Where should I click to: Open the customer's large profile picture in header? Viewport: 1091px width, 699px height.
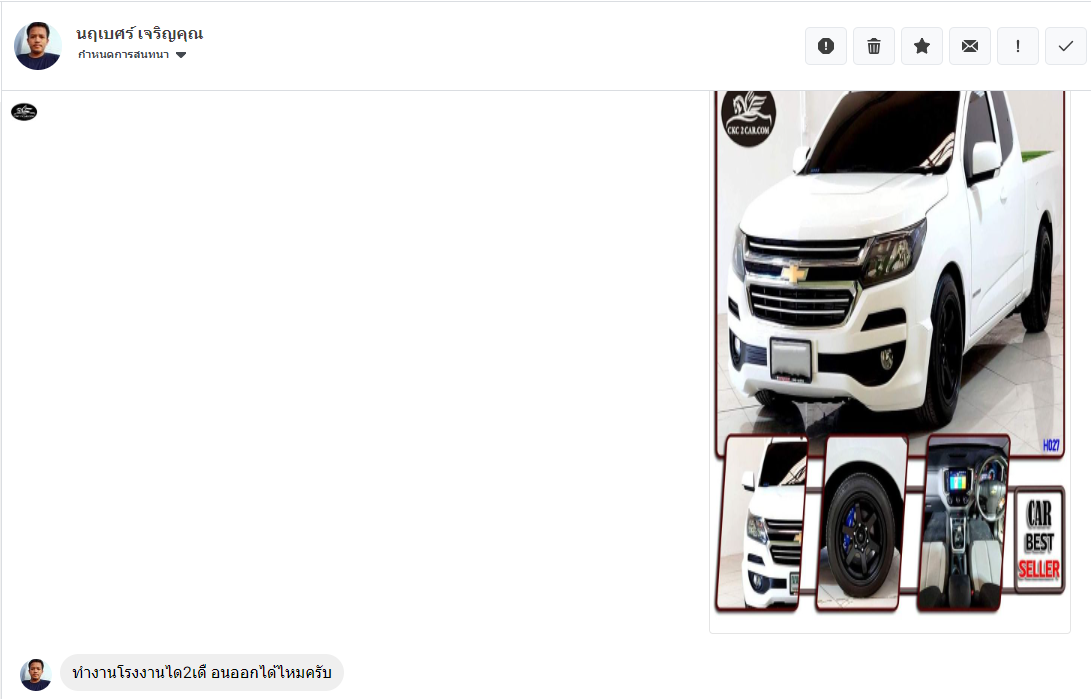38,46
